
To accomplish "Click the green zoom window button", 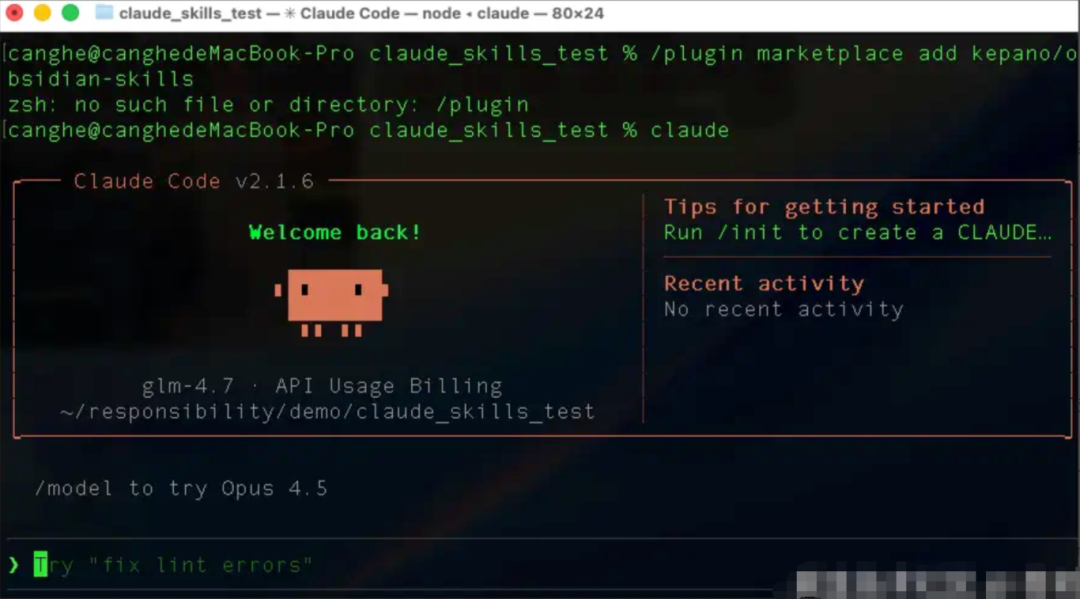I will pyautogui.click(x=70, y=12).
